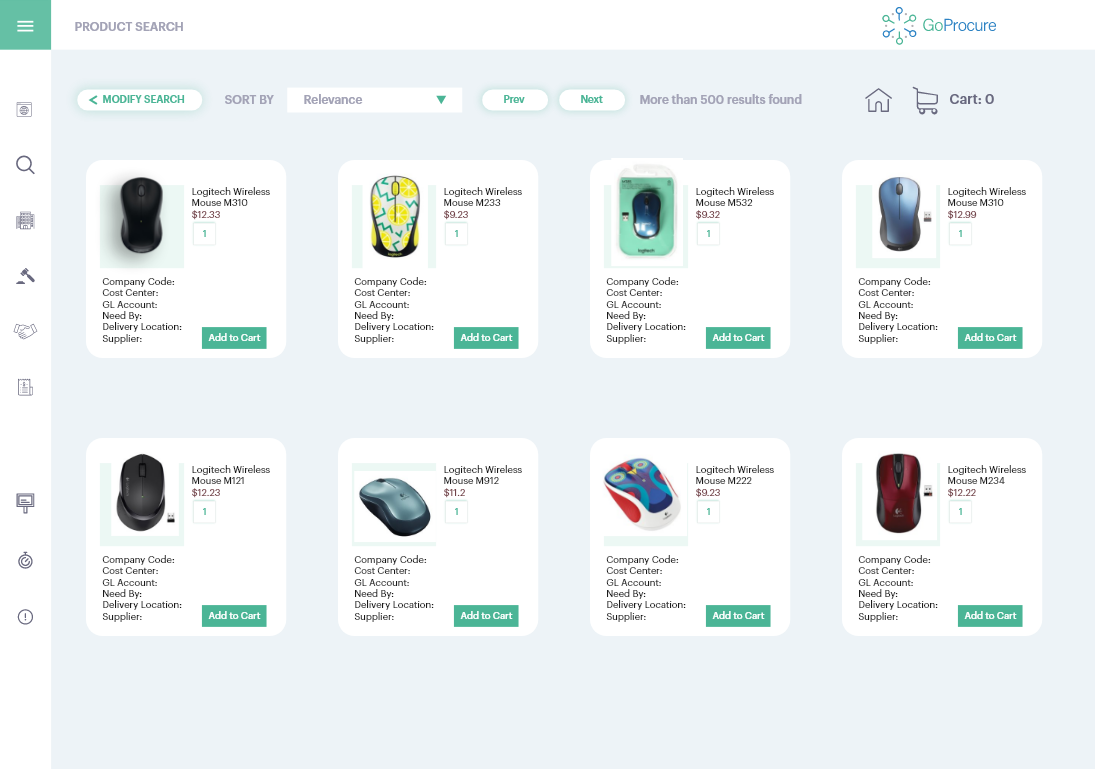Add the $12.99 Mouse M310 to cart
Viewport: 1095px width, 769px height.
pyautogui.click(x=990, y=338)
